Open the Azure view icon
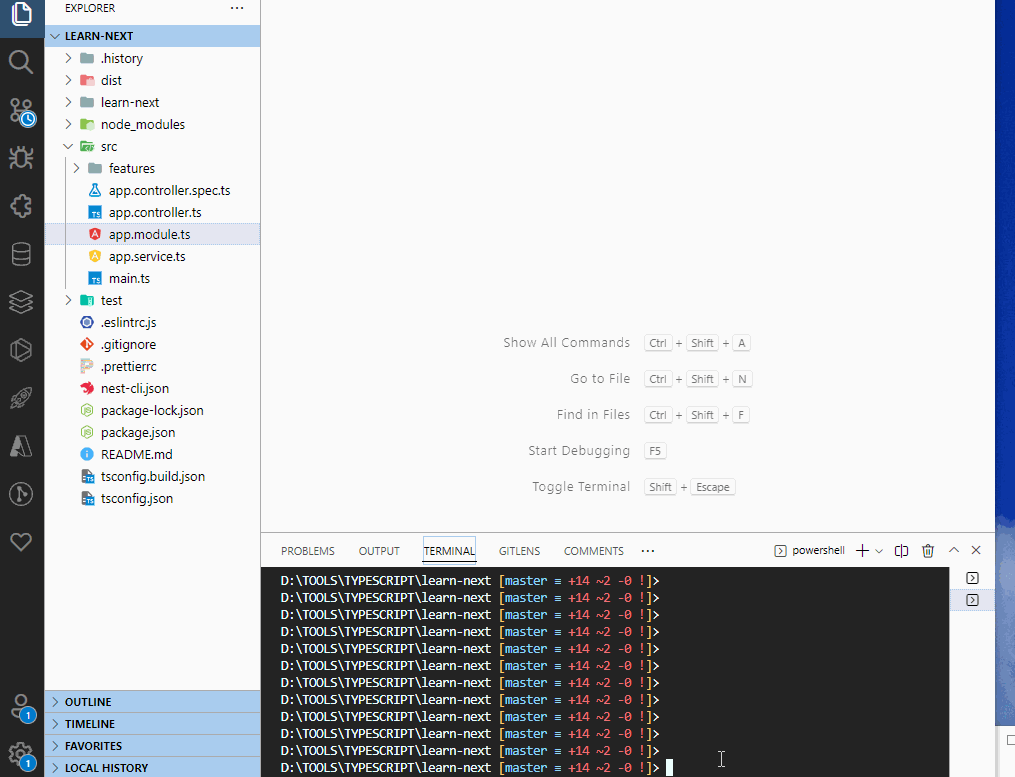This screenshot has height=777, width=1015. pos(21,446)
